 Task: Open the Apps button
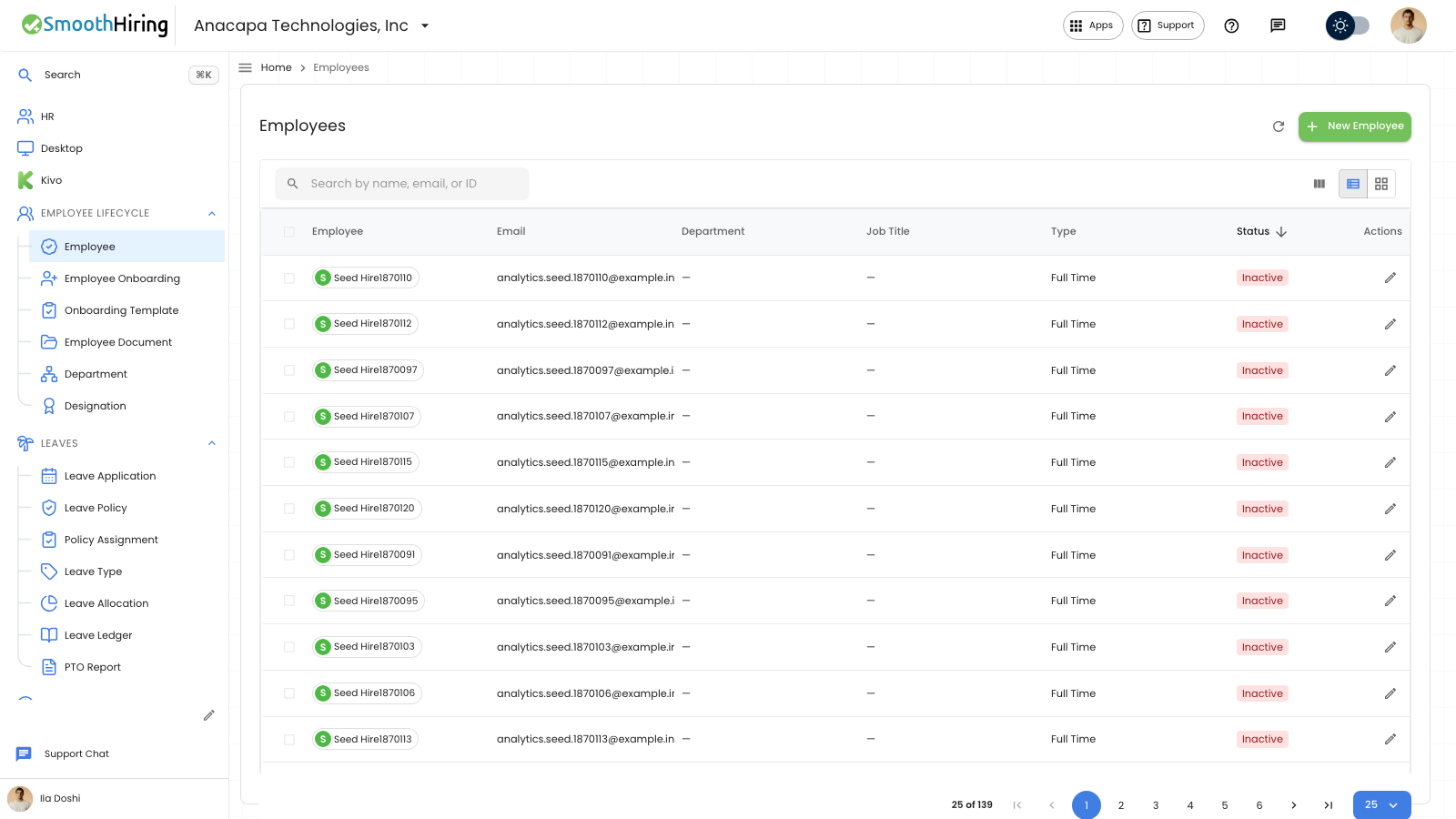(x=1093, y=25)
